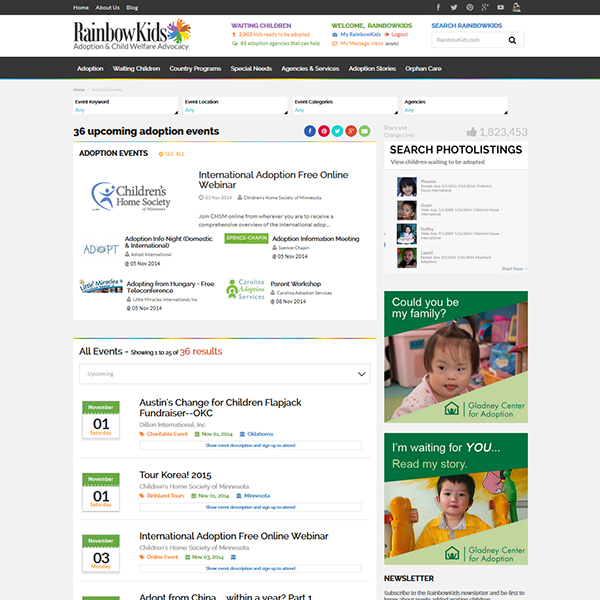Open Austin's Change for Children Flapjack Fundraiser title
The image size is (600, 600).
pos(220,408)
